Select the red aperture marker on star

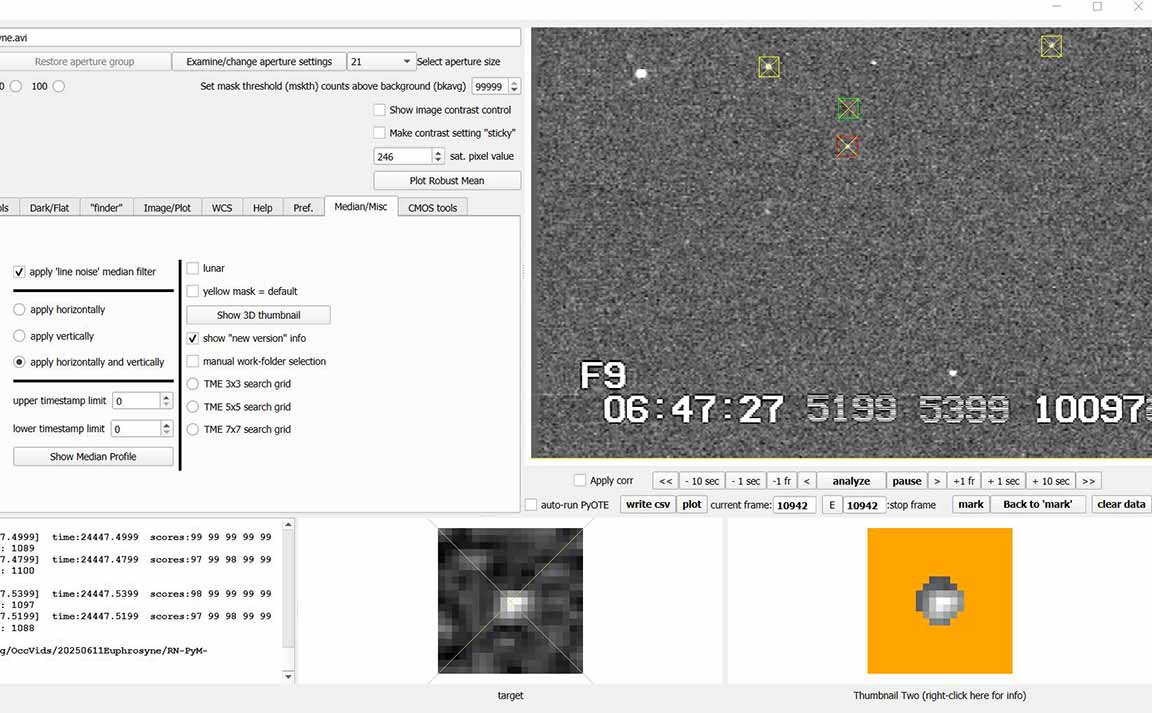point(847,147)
